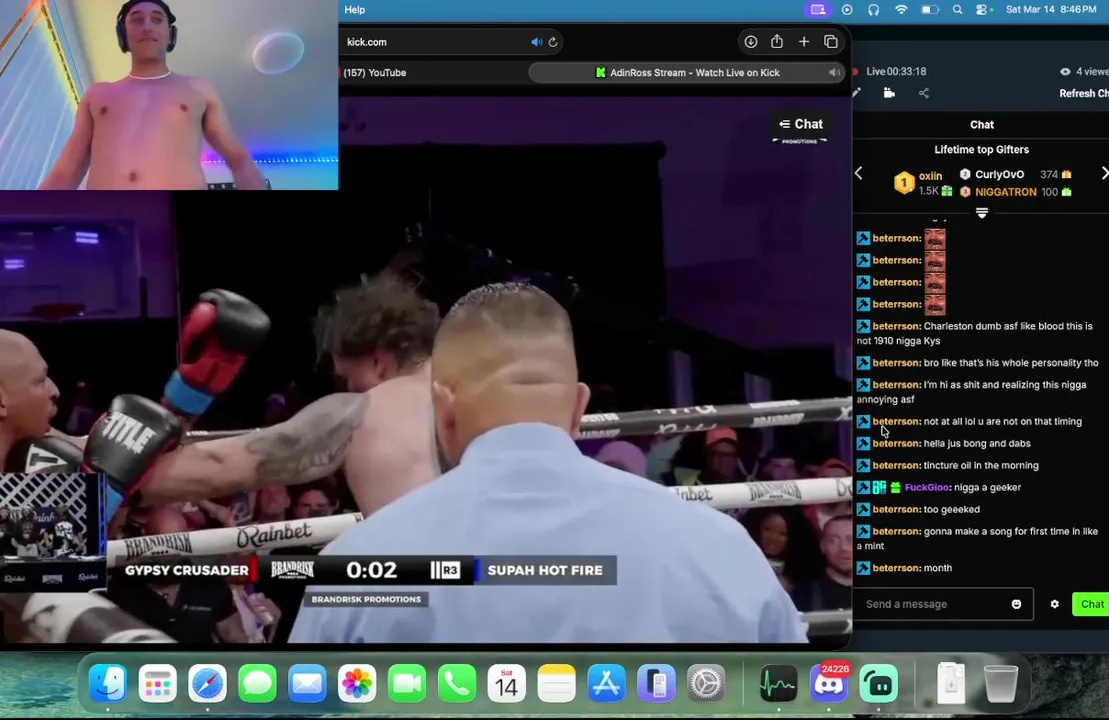Open FuckGloo's username in chat
This screenshot has width=1109, height=720.
tap(927, 487)
